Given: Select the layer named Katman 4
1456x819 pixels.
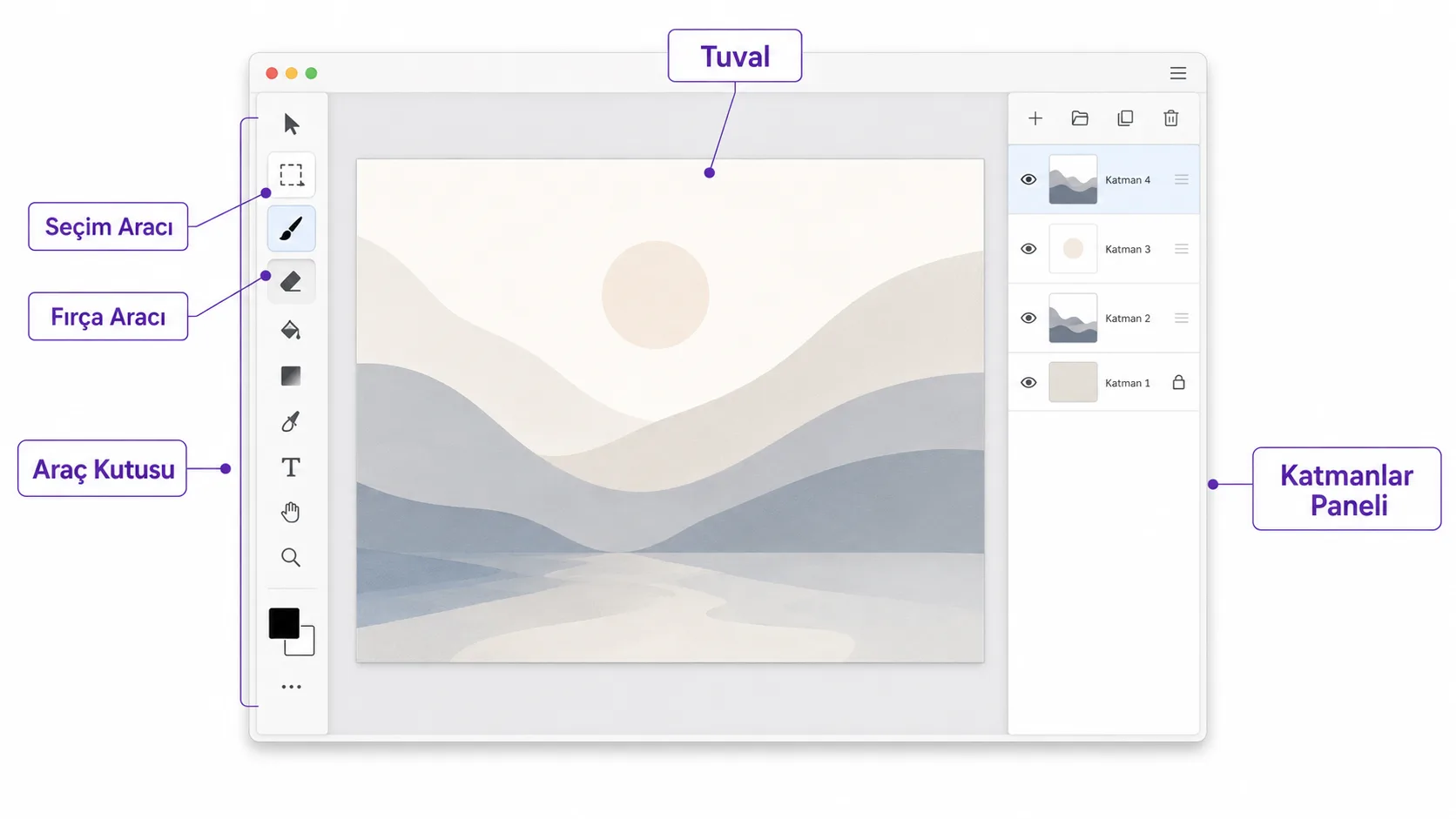Looking at the screenshot, I should pyautogui.click(x=1103, y=179).
